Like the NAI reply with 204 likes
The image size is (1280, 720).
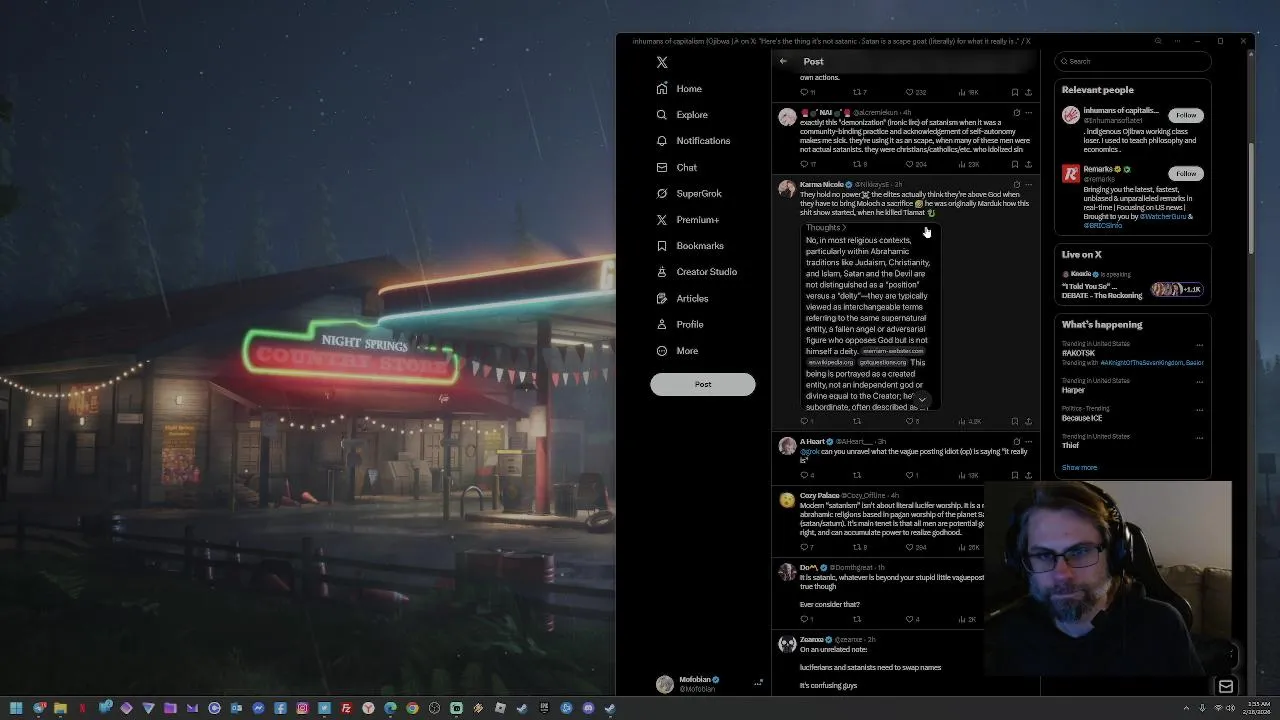coord(909,164)
